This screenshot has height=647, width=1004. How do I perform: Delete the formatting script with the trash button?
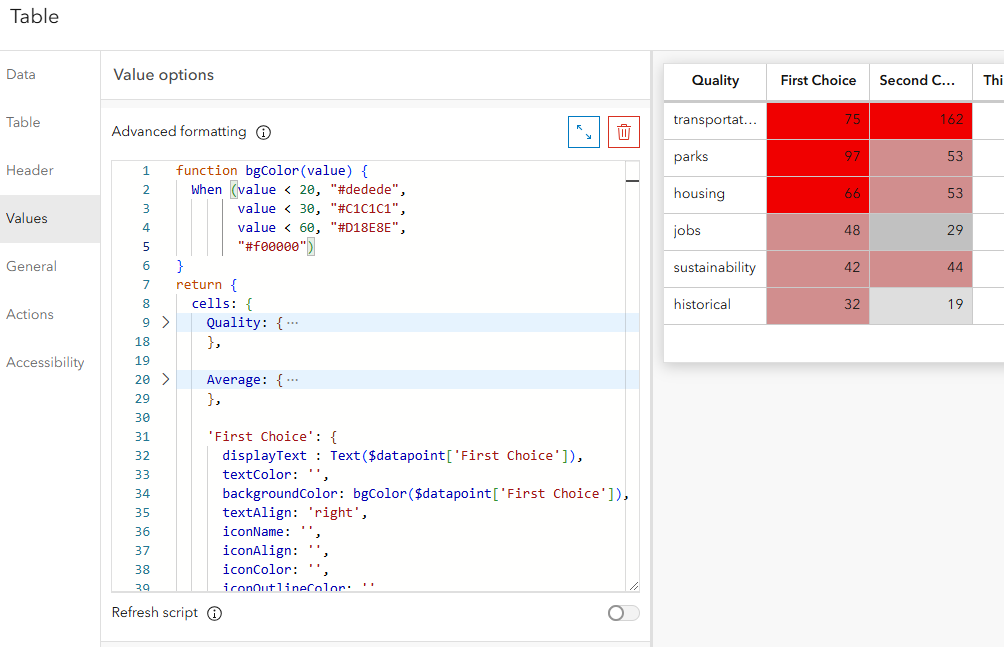pos(623,131)
